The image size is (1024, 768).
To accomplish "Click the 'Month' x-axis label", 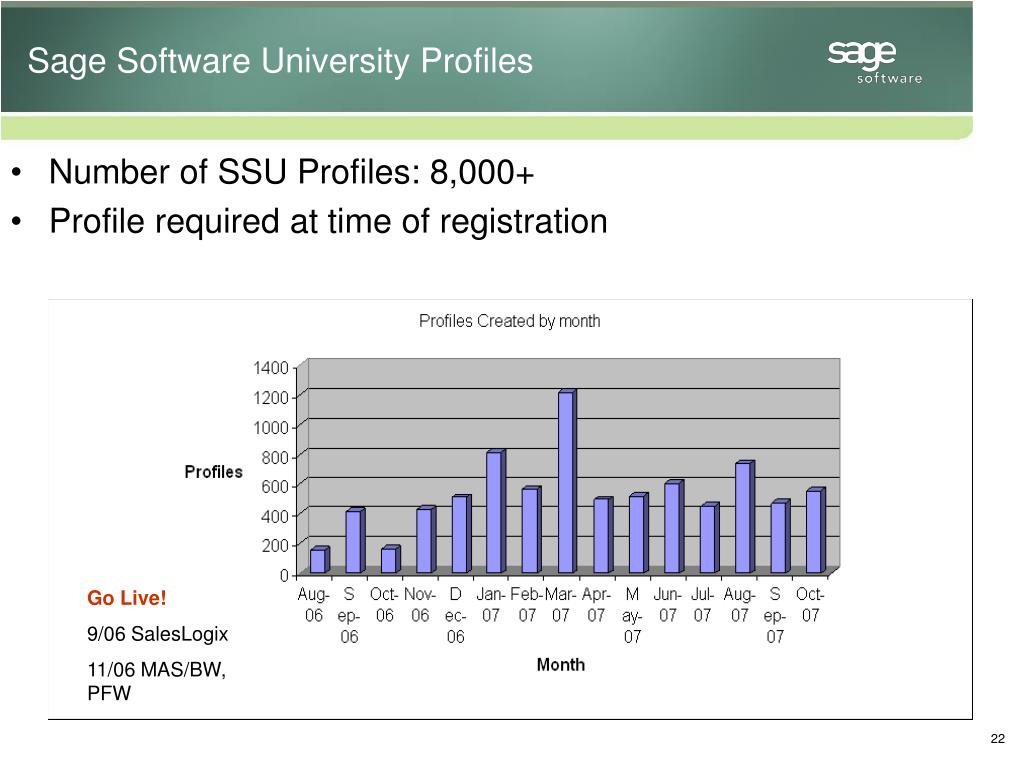I will 560,665.
